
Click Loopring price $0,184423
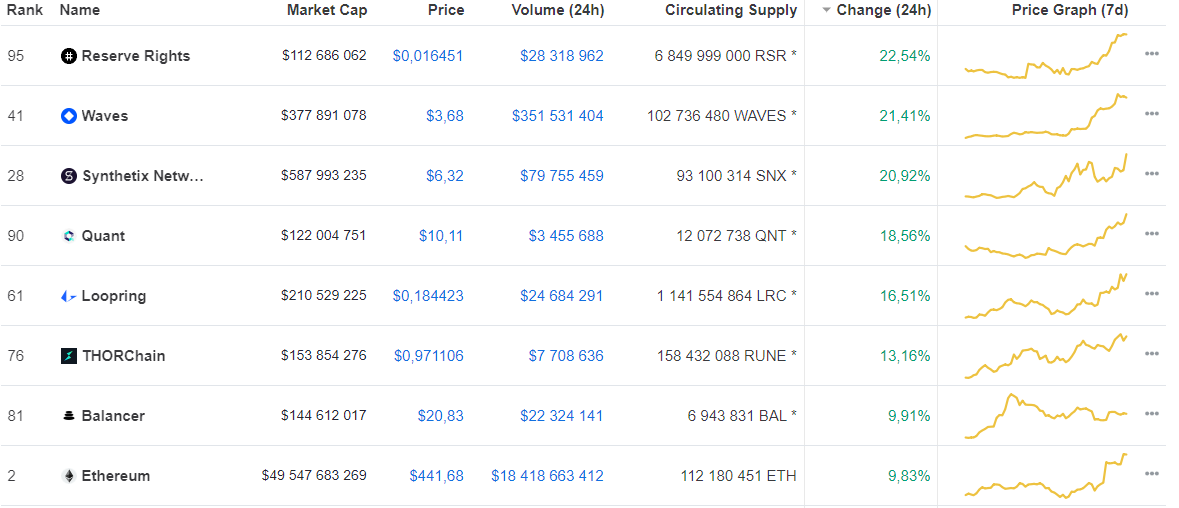click(428, 296)
